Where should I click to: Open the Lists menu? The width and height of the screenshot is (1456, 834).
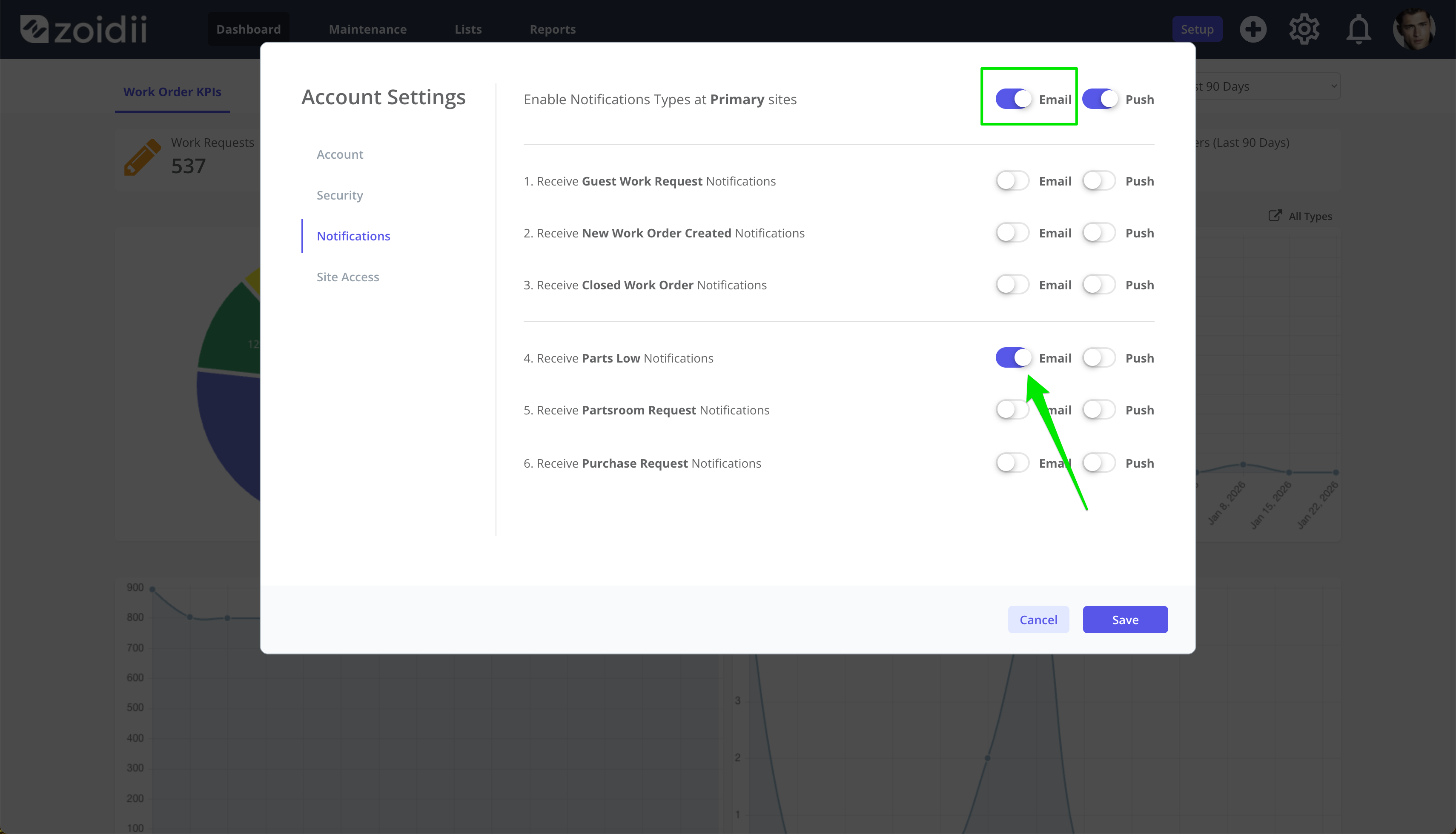pos(468,29)
